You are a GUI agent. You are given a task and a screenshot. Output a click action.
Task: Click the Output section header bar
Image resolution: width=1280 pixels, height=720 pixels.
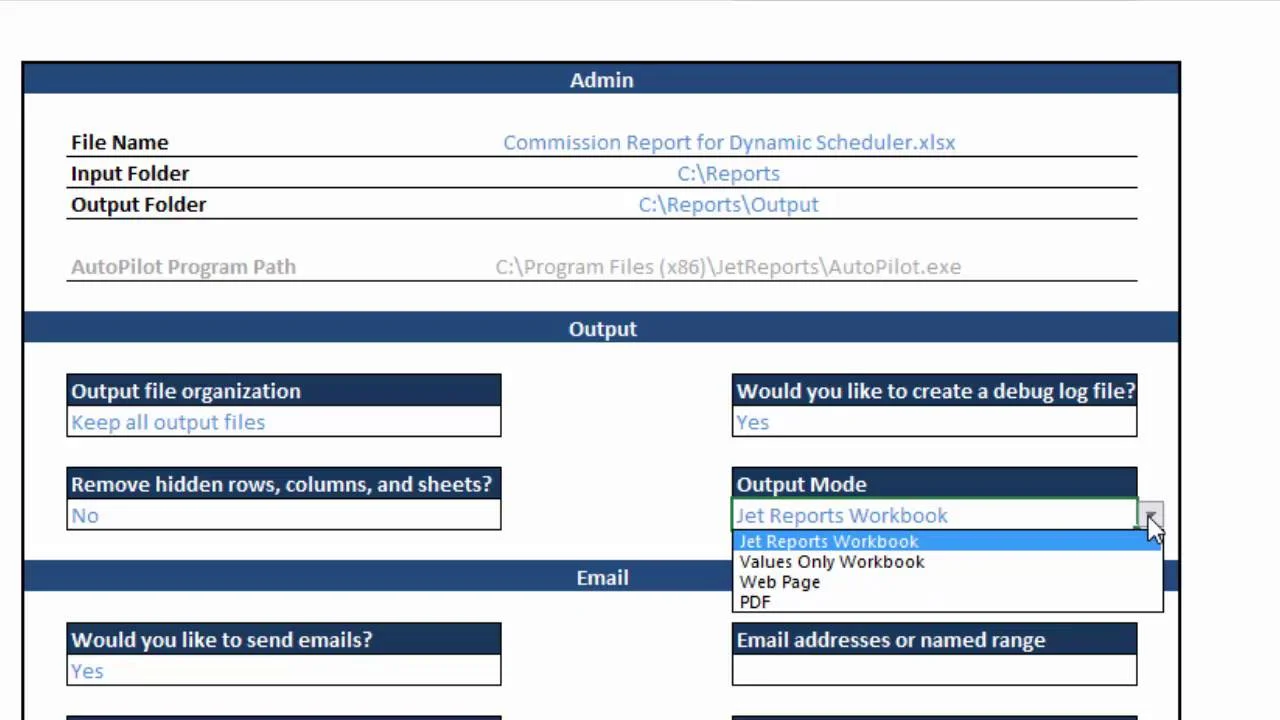pyautogui.click(x=601, y=329)
